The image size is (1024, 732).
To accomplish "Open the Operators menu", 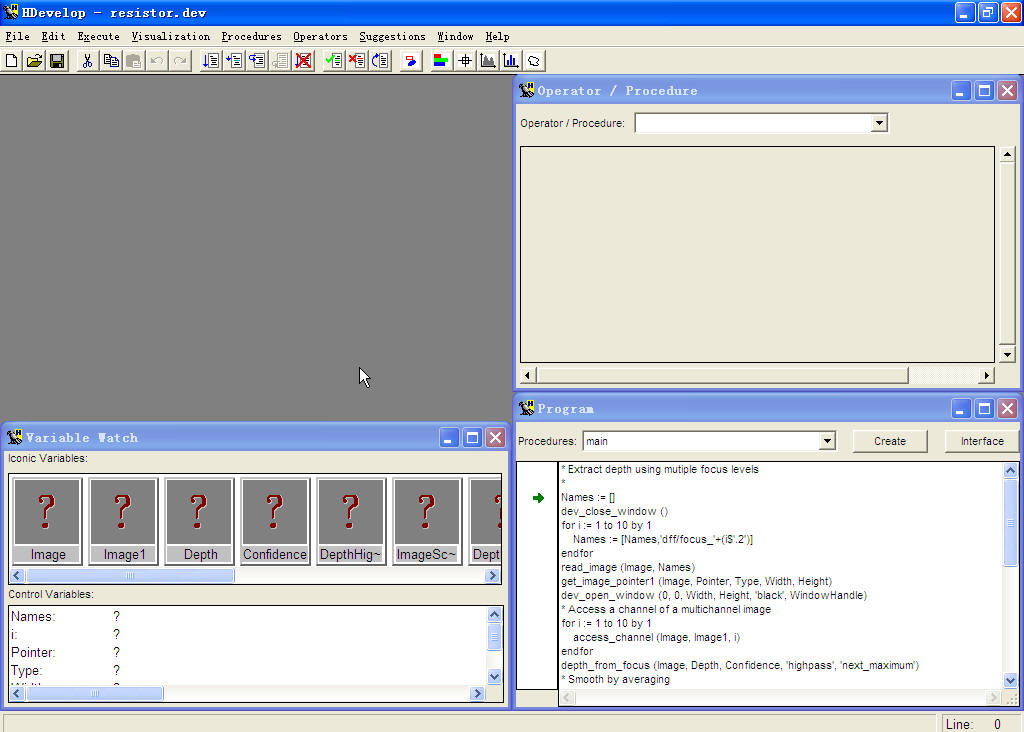I will click(x=320, y=37).
